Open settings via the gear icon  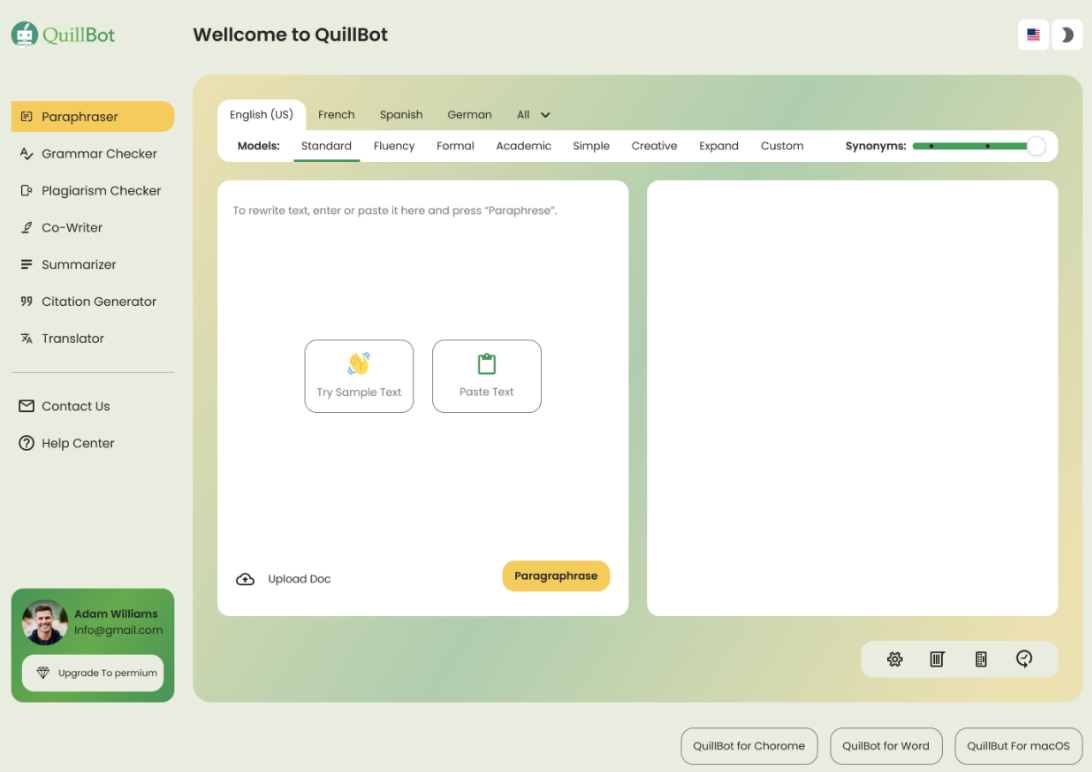tap(895, 659)
